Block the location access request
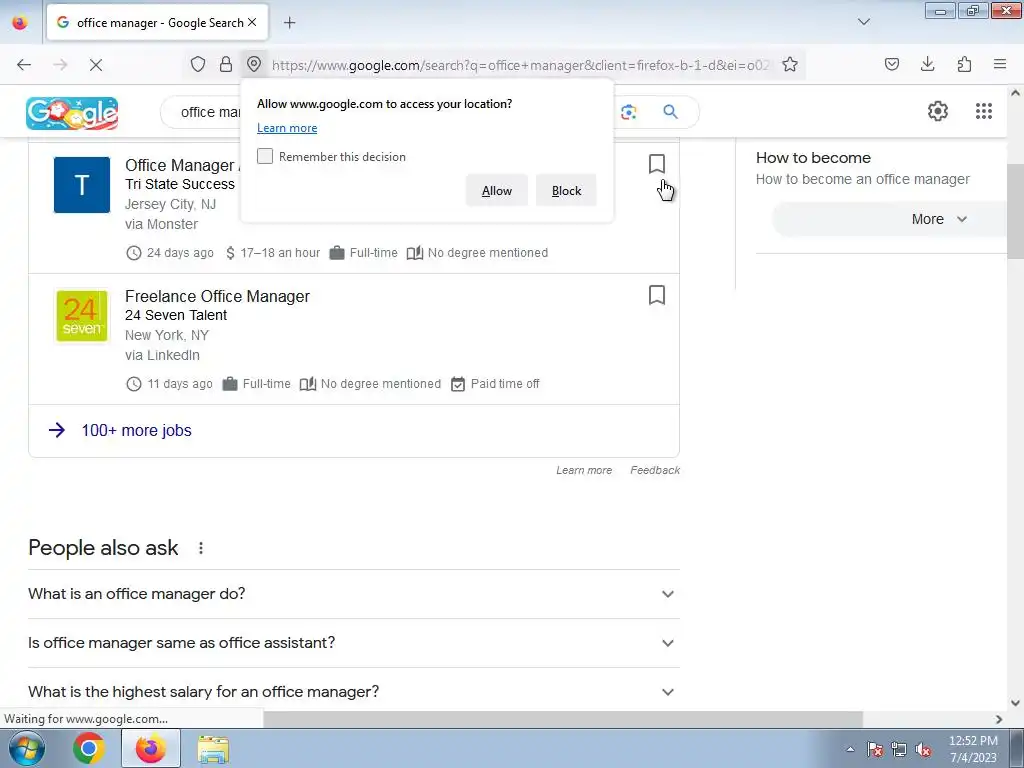The width and height of the screenshot is (1024, 768). [x=566, y=191]
